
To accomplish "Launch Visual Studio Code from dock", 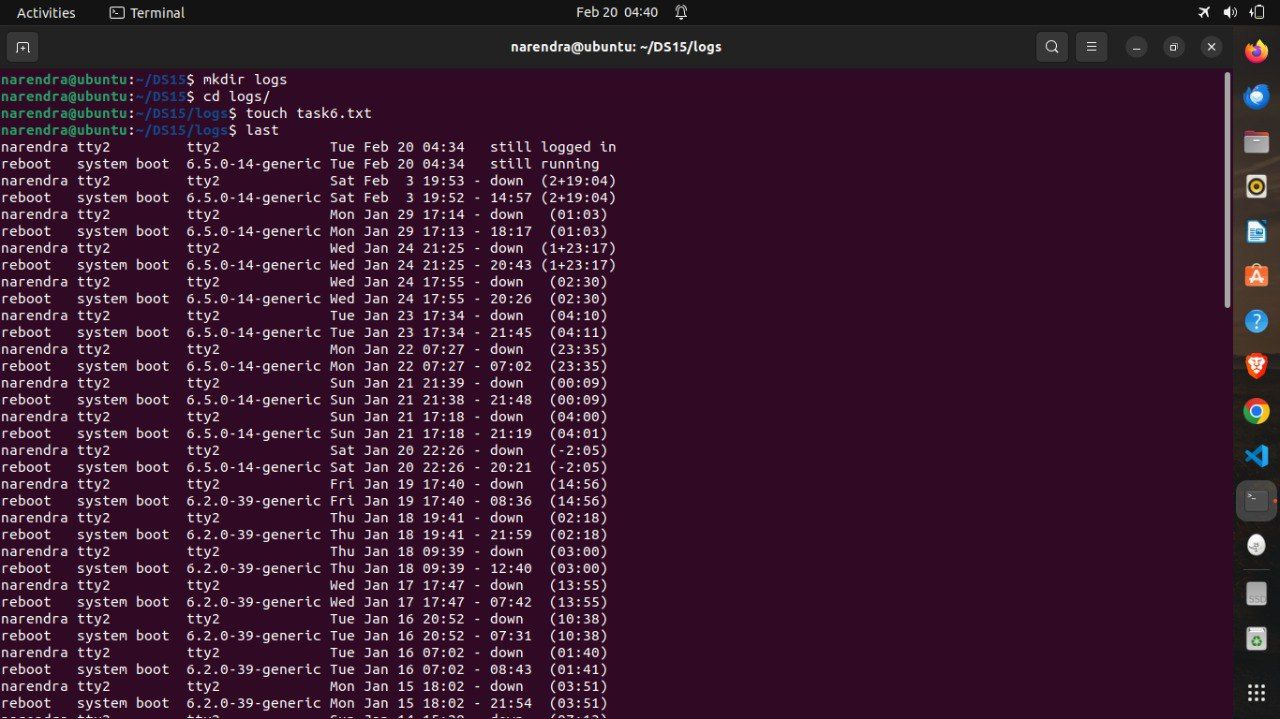I will tap(1256, 456).
